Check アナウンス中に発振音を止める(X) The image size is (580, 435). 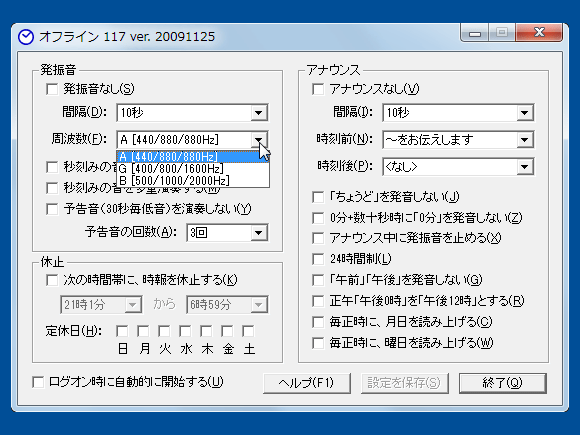[x=318, y=238]
